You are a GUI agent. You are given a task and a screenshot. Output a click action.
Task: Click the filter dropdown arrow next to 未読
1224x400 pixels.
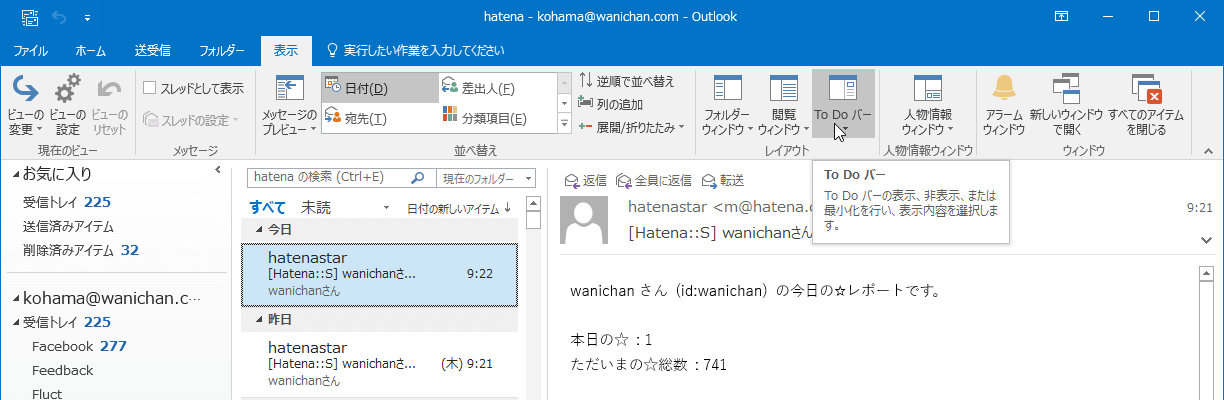[x=387, y=208]
